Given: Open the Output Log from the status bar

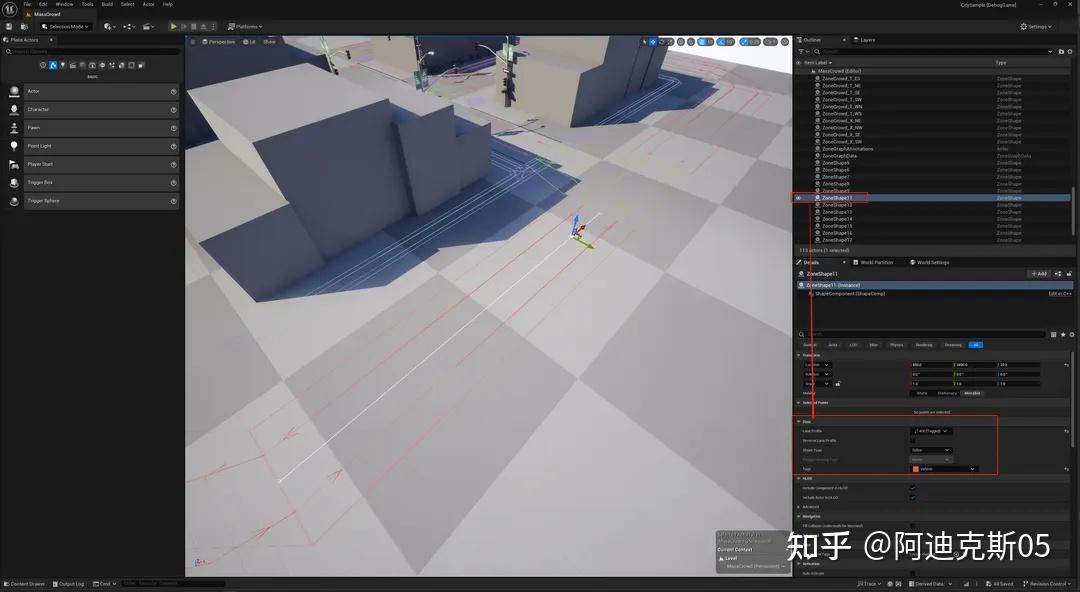Looking at the screenshot, I should click(x=70, y=583).
